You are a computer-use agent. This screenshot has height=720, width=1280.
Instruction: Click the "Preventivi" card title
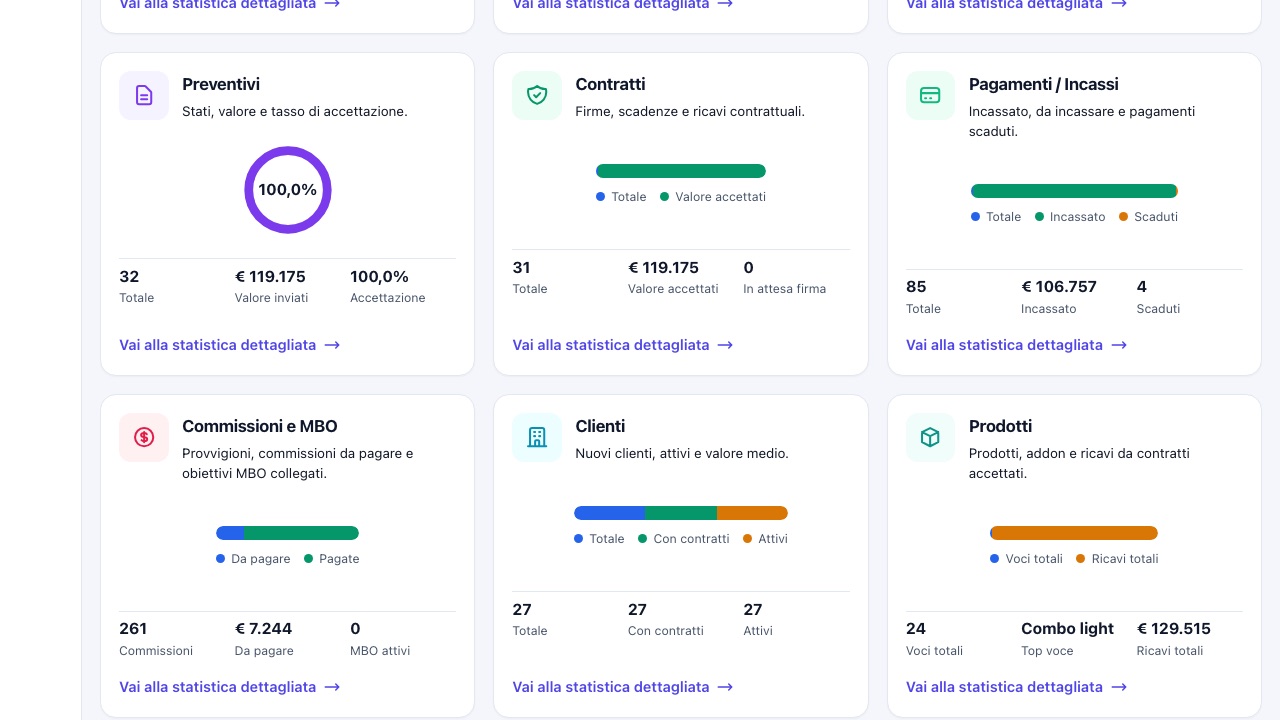(x=221, y=84)
